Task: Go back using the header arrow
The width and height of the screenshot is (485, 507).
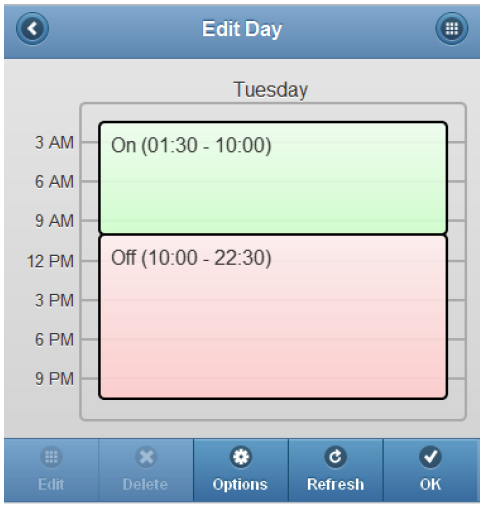Action: pos(32,29)
